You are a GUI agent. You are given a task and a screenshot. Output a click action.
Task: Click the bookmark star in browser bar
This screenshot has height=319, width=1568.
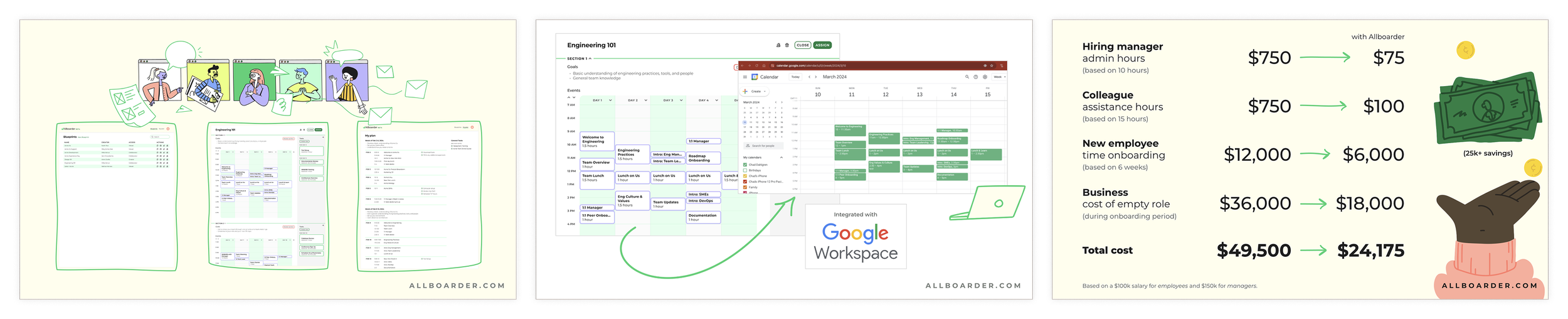point(992,65)
